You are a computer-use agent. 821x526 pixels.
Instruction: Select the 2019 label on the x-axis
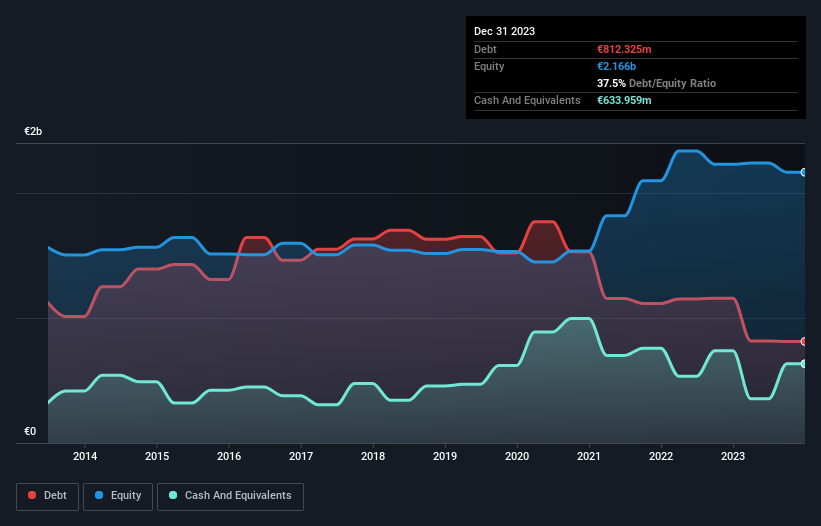tap(445, 456)
